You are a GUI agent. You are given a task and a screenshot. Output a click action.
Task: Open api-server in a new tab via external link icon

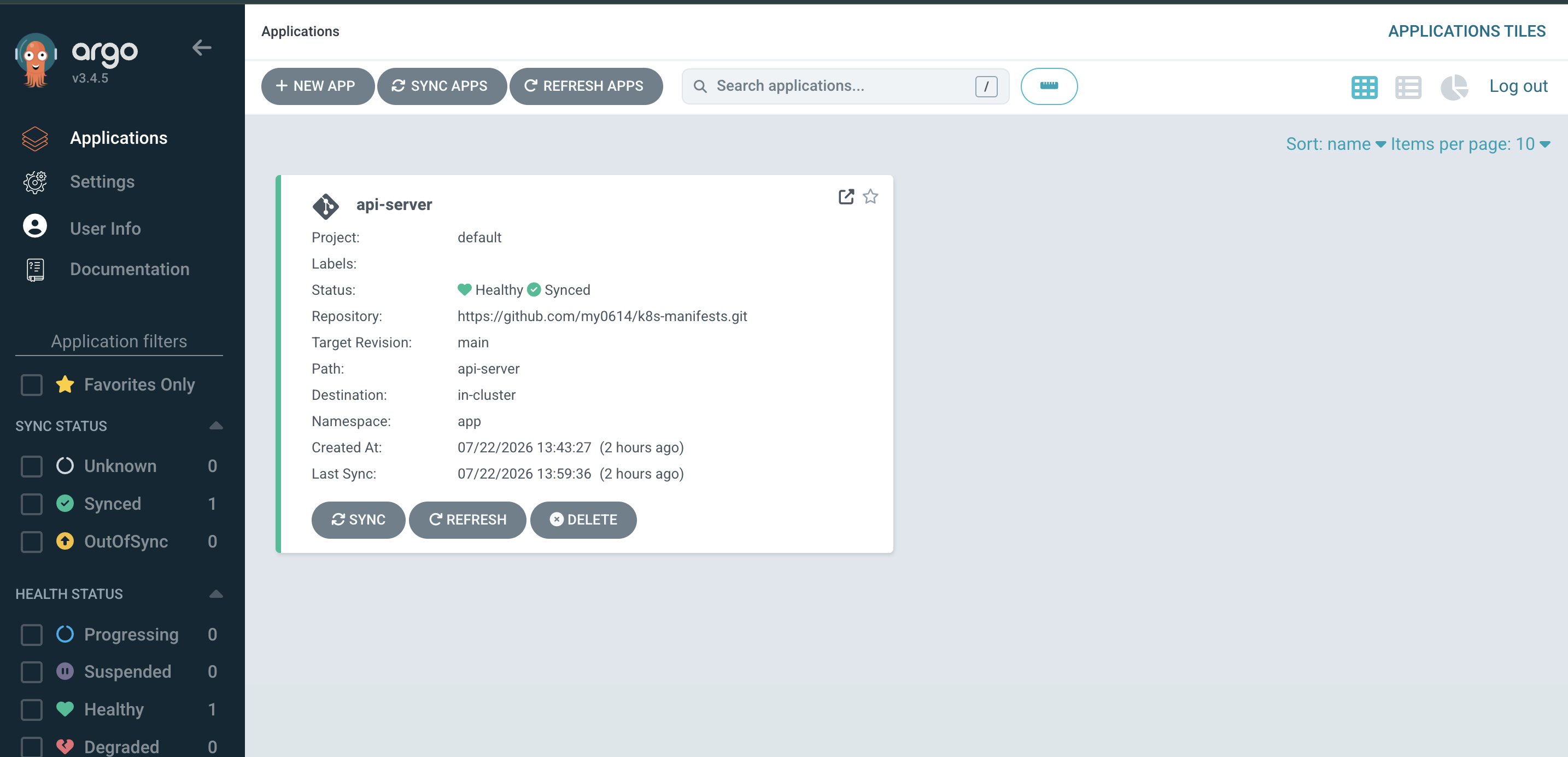pyautogui.click(x=845, y=197)
